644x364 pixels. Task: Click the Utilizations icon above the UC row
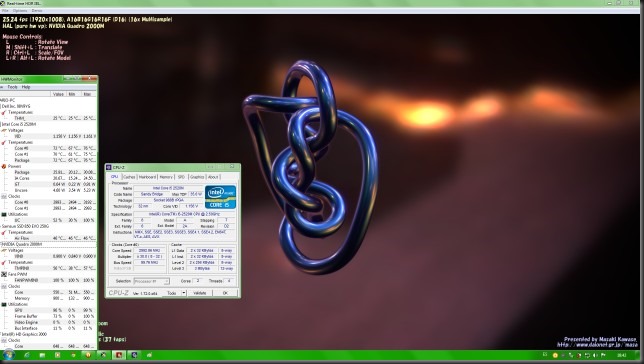tap(4, 214)
